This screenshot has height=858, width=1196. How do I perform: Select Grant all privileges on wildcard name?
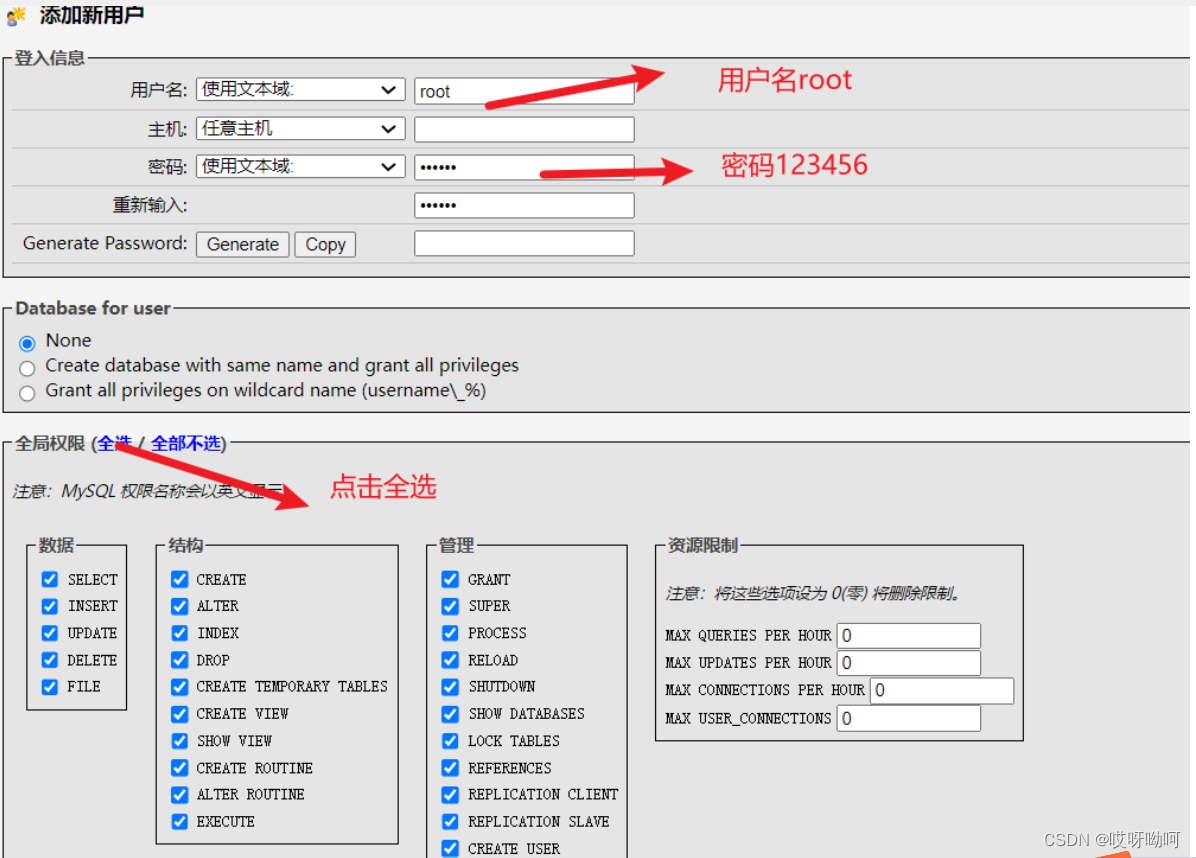27,392
